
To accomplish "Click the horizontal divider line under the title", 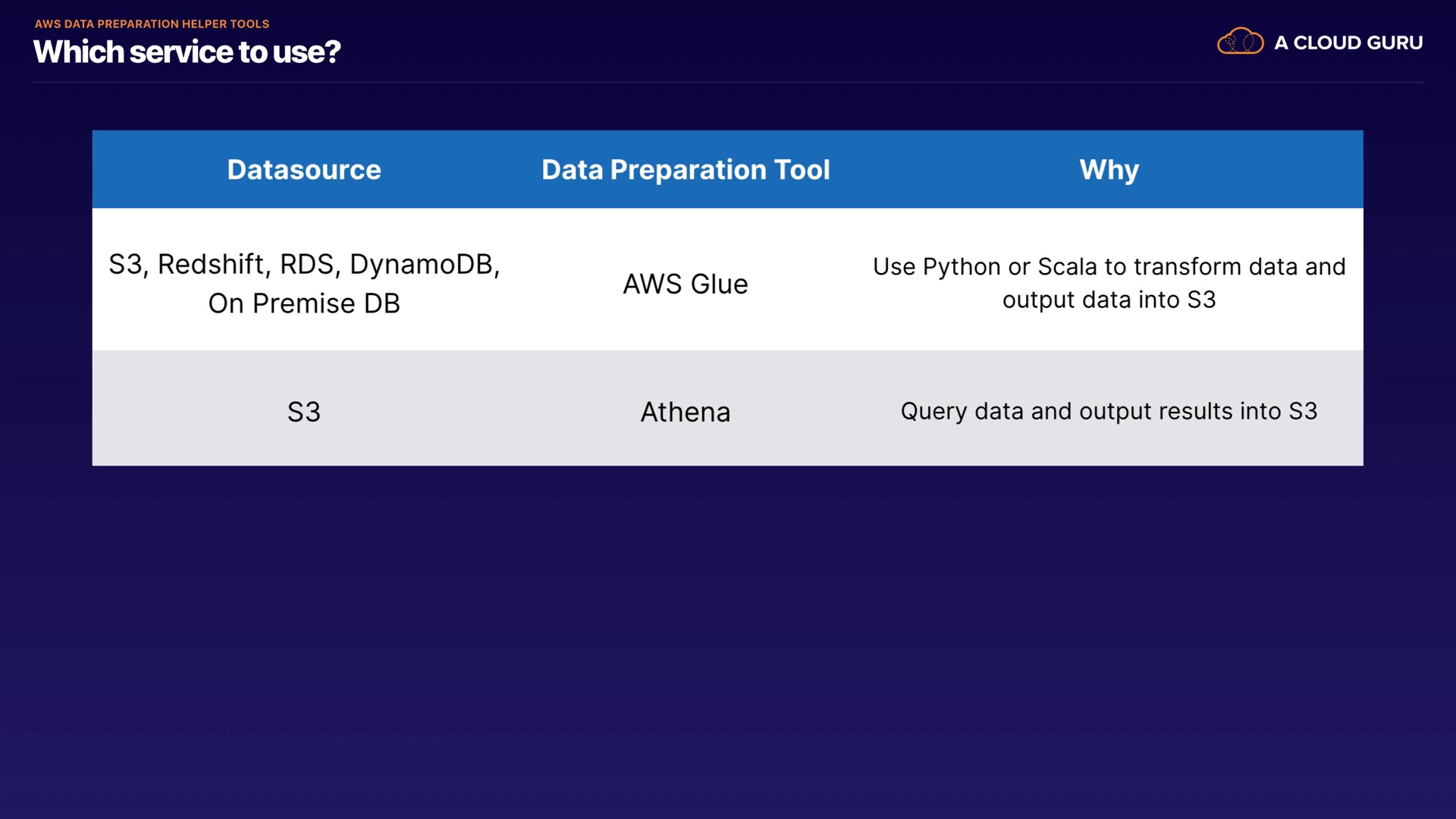I will pos(728,82).
